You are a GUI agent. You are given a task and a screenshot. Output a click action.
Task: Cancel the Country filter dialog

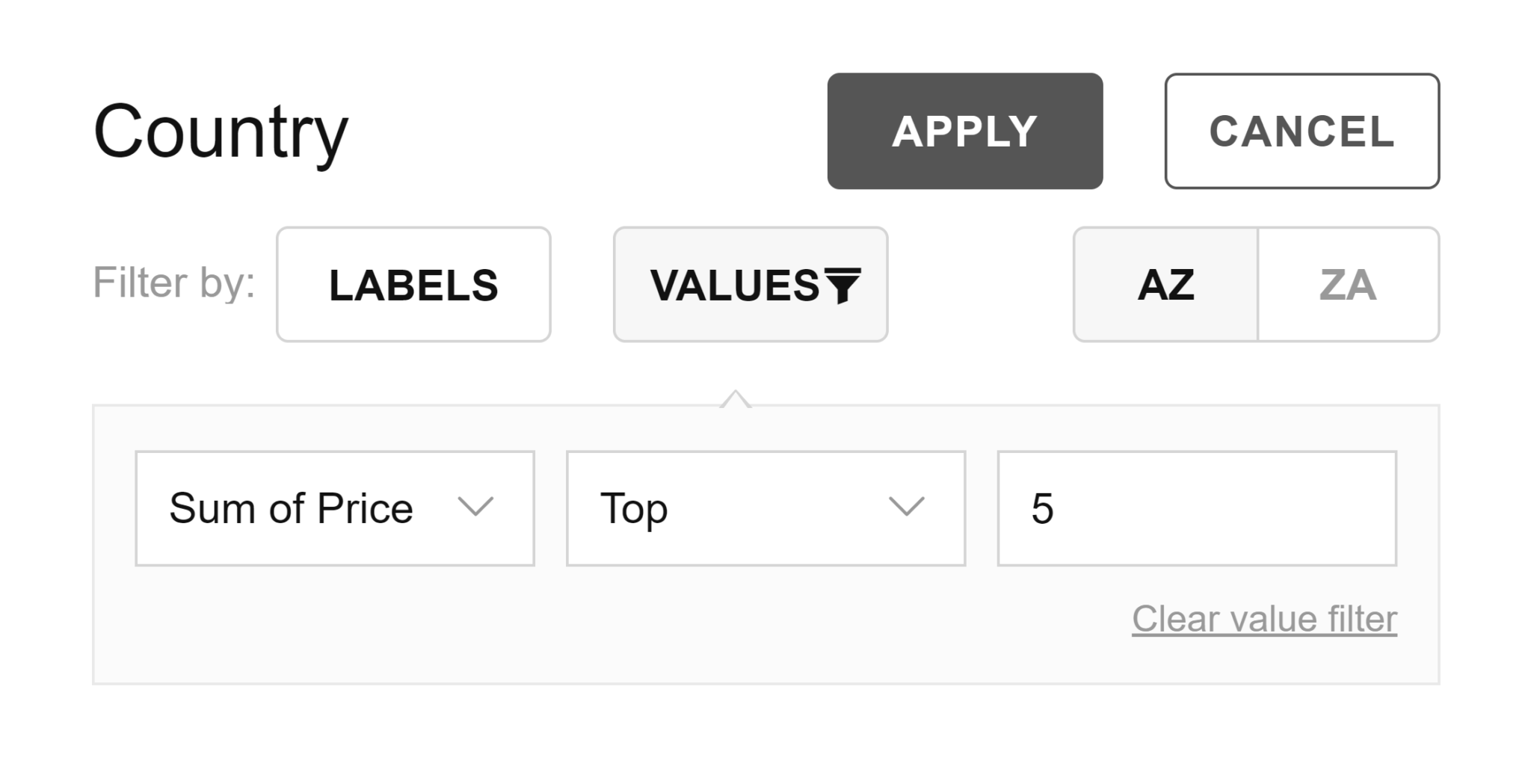pos(1301,131)
